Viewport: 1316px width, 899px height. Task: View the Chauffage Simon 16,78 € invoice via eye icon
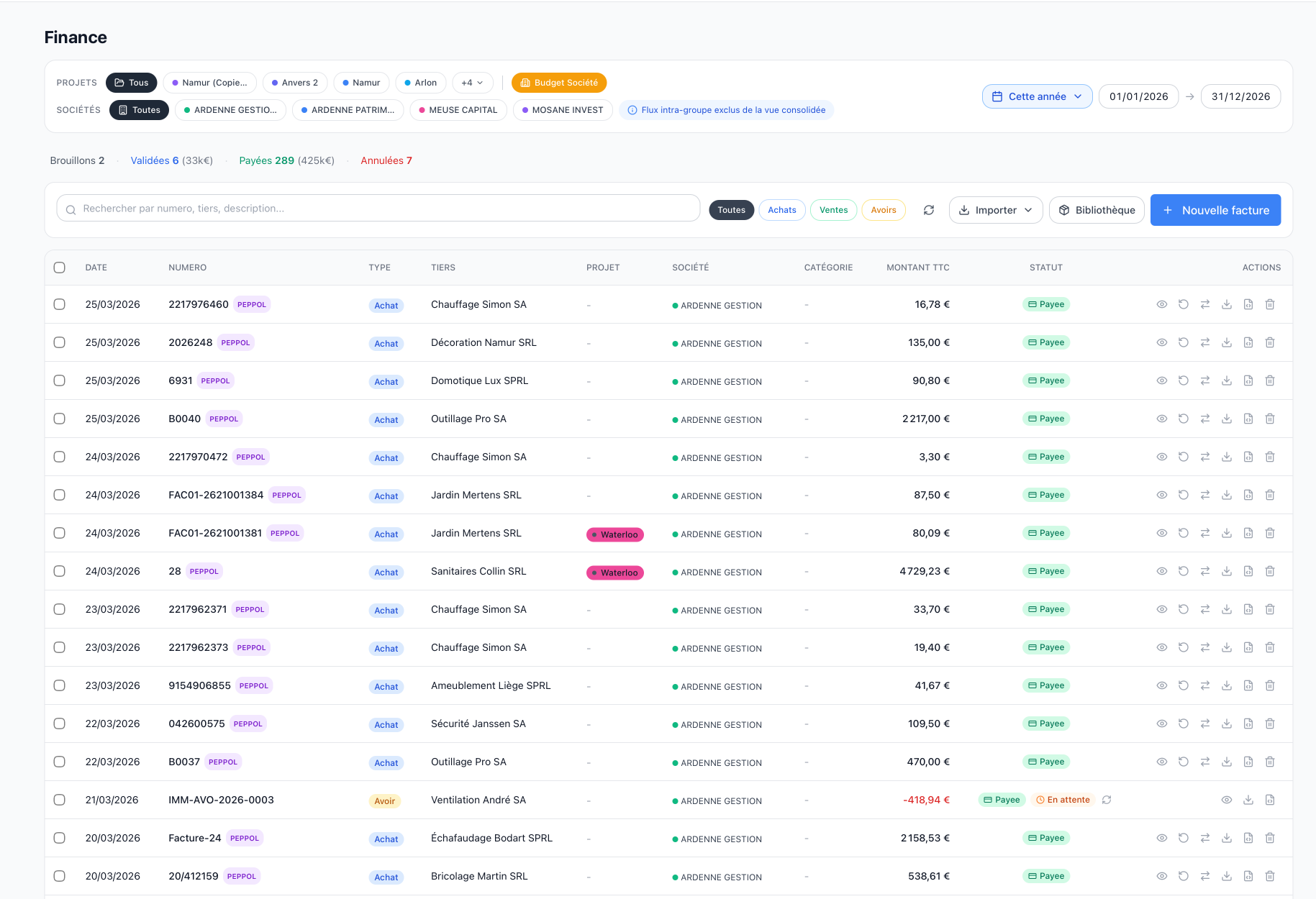point(1161,304)
